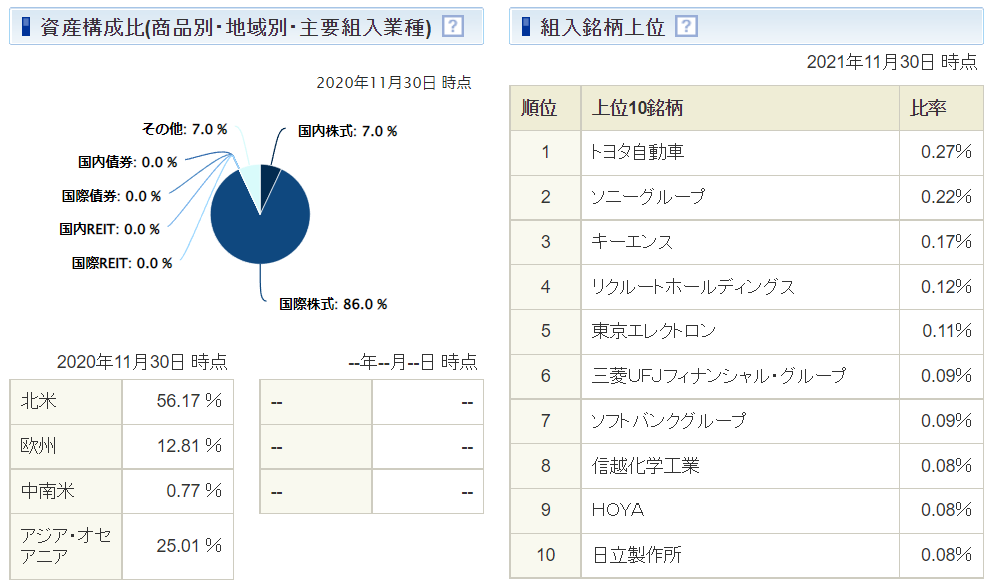The height and width of the screenshot is (586, 991).
Task: Click the blue marker before 組入銘柄上位 title
Action: point(526,27)
